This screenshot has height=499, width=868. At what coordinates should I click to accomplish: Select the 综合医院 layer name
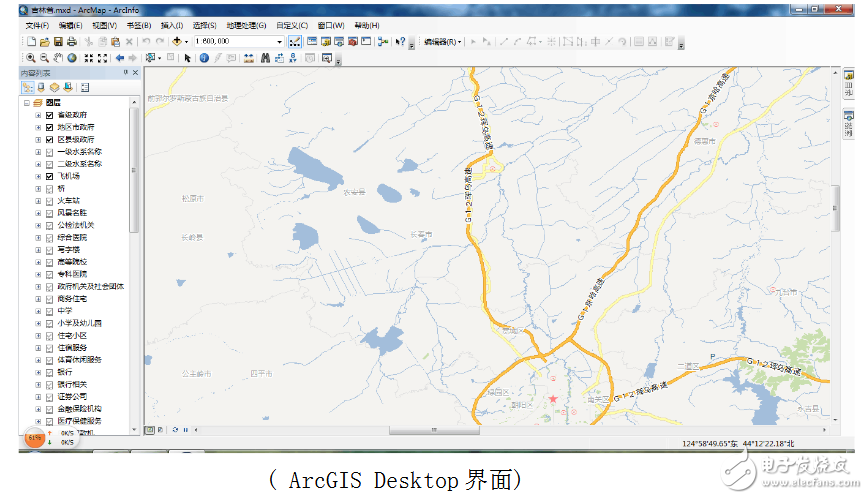coord(72,237)
